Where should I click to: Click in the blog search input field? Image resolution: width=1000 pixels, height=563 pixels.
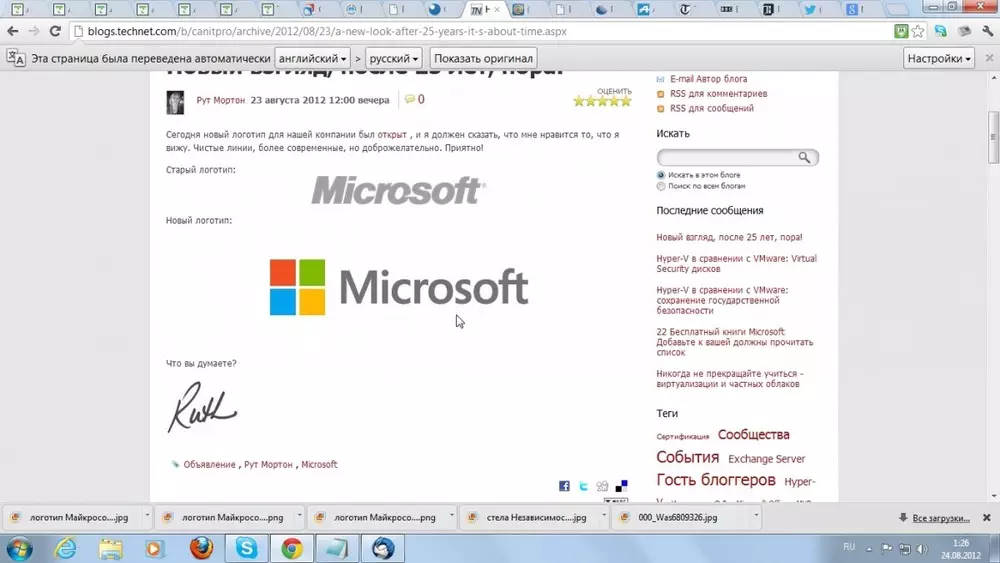[x=727, y=158]
